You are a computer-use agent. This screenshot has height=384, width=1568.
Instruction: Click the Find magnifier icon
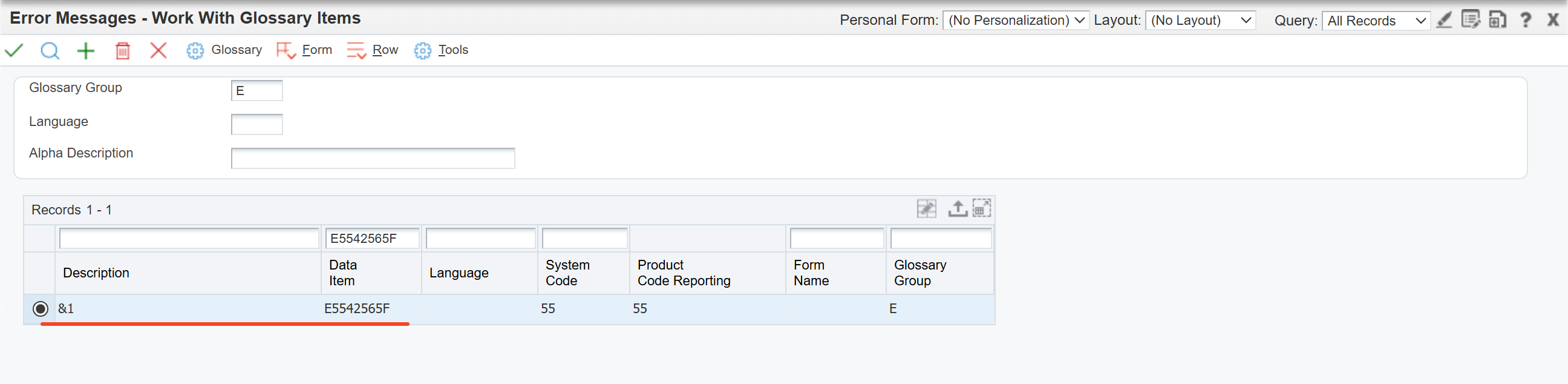tap(50, 50)
